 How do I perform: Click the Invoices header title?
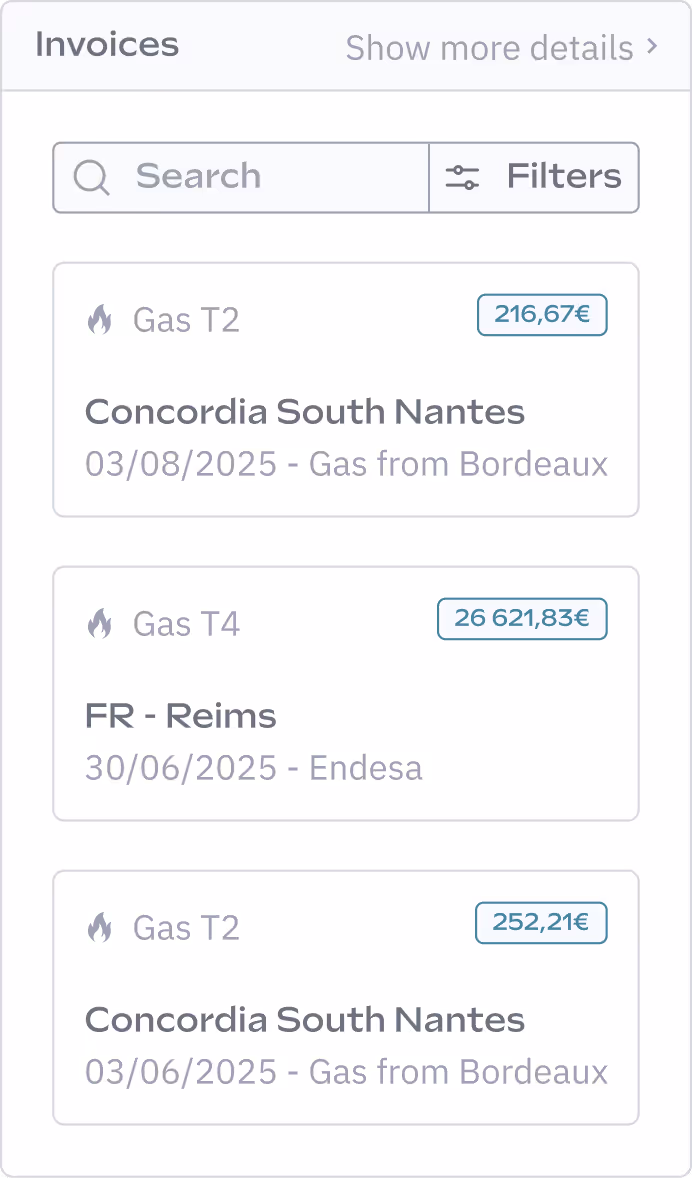point(106,44)
